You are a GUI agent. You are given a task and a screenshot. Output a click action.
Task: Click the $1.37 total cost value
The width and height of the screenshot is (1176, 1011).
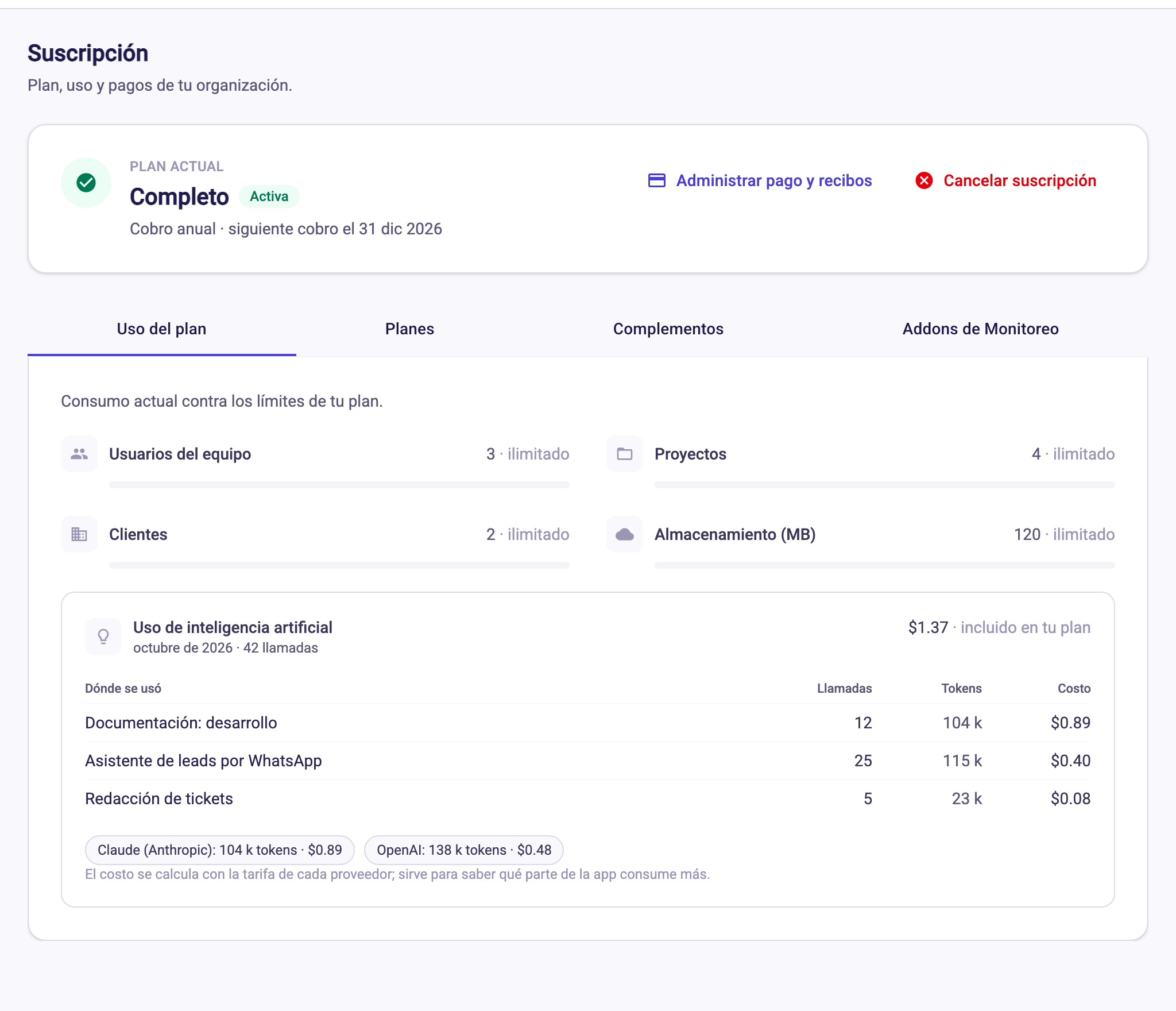pos(928,627)
